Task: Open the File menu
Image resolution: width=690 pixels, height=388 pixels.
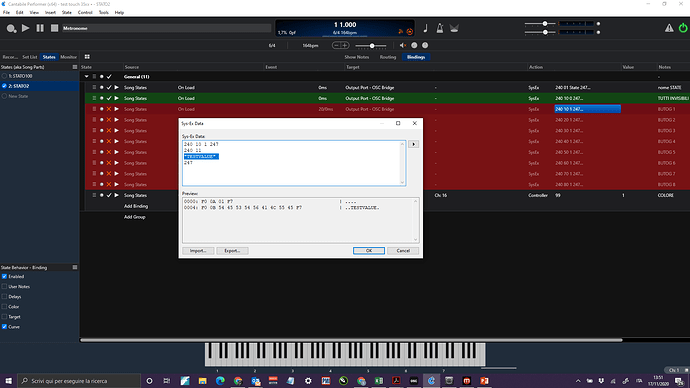Action: point(6,13)
